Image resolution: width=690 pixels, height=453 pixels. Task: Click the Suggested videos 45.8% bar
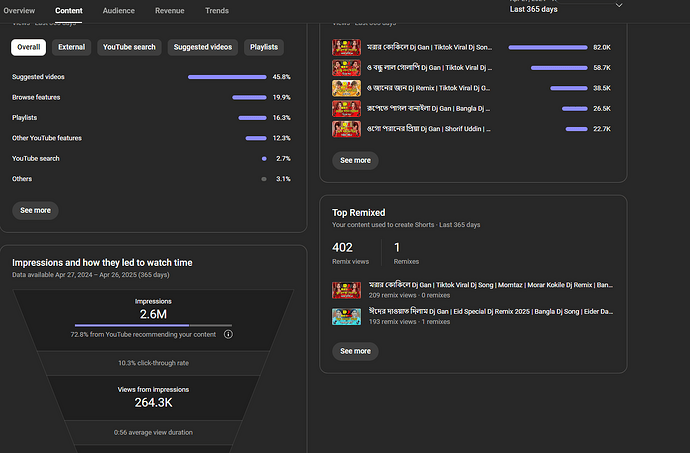pyautogui.click(x=227, y=77)
